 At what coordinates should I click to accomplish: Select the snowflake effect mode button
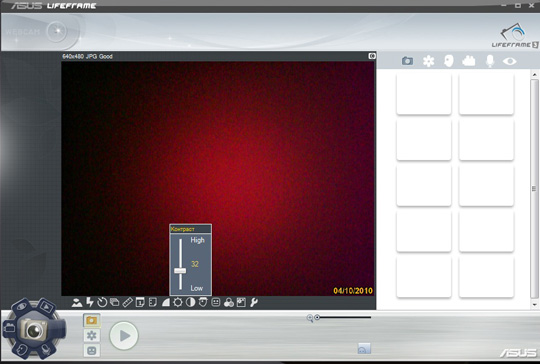[x=92, y=335]
